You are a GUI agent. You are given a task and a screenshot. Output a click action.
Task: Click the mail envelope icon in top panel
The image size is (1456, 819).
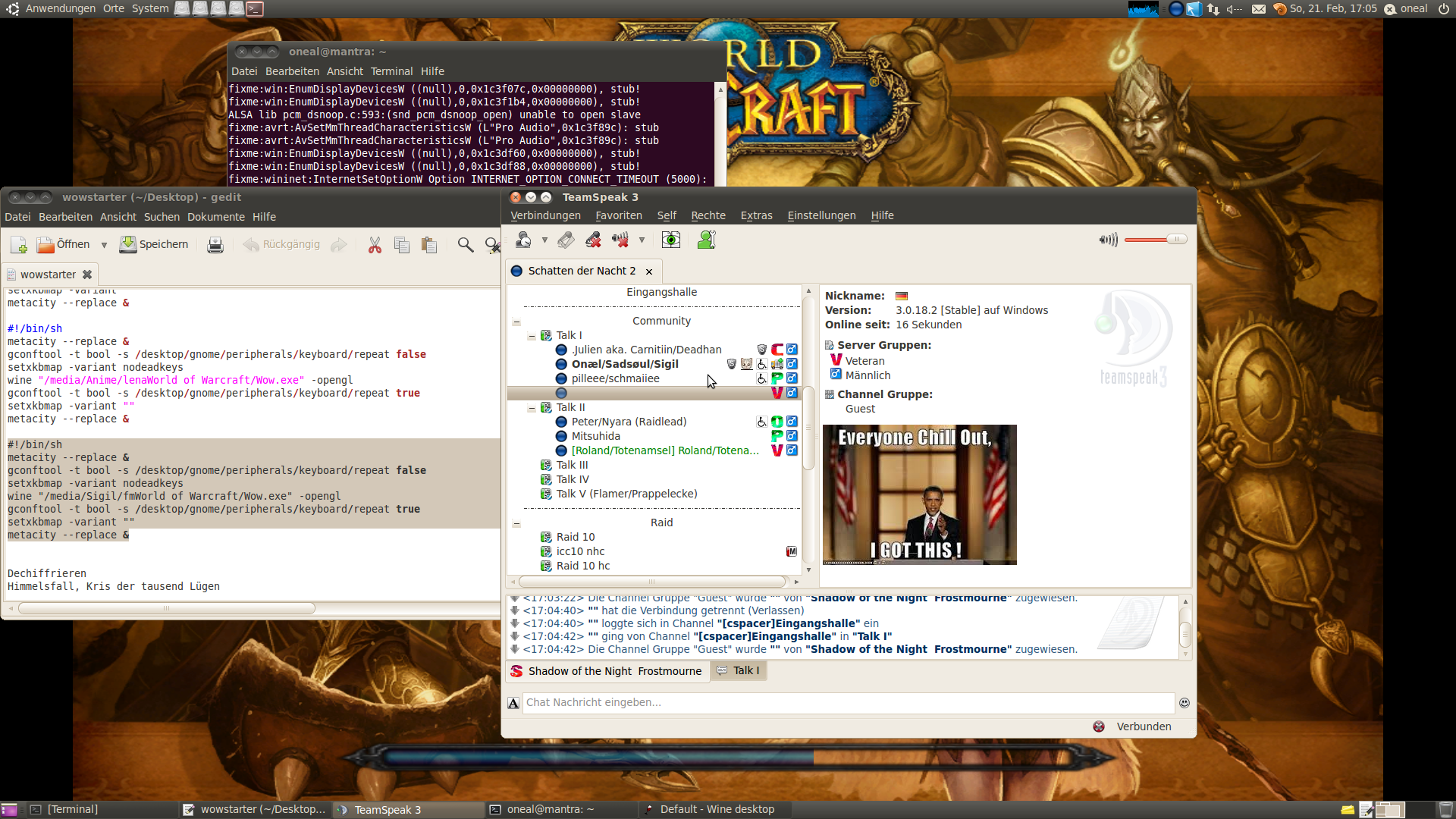1259,9
